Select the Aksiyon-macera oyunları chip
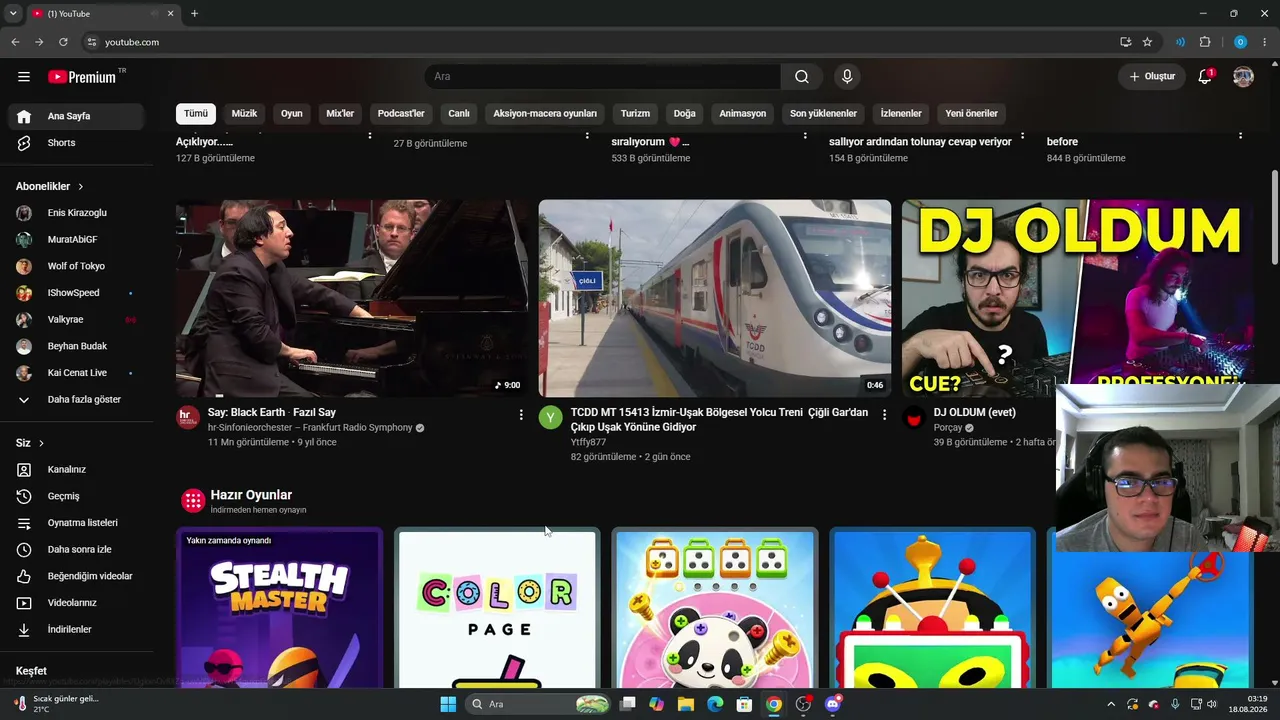The width and height of the screenshot is (1280, 720). 545,114
